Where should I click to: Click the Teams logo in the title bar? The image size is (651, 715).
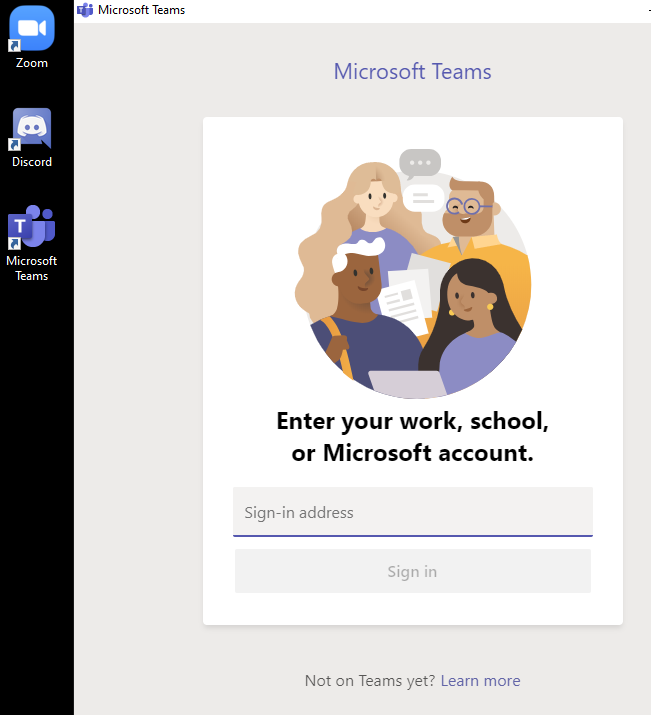click(x=85, y=10)
